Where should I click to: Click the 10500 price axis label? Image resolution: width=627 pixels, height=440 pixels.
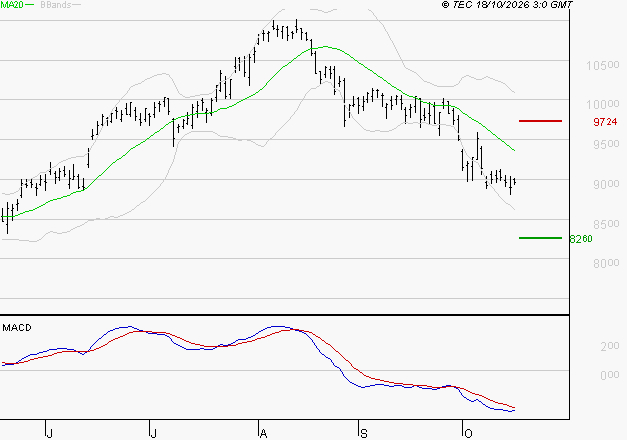pyautogui.click(x=603, y=65)
